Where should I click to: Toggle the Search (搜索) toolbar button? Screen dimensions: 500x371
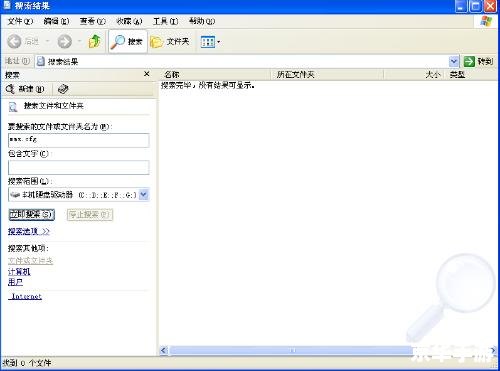tap(127, 42)
